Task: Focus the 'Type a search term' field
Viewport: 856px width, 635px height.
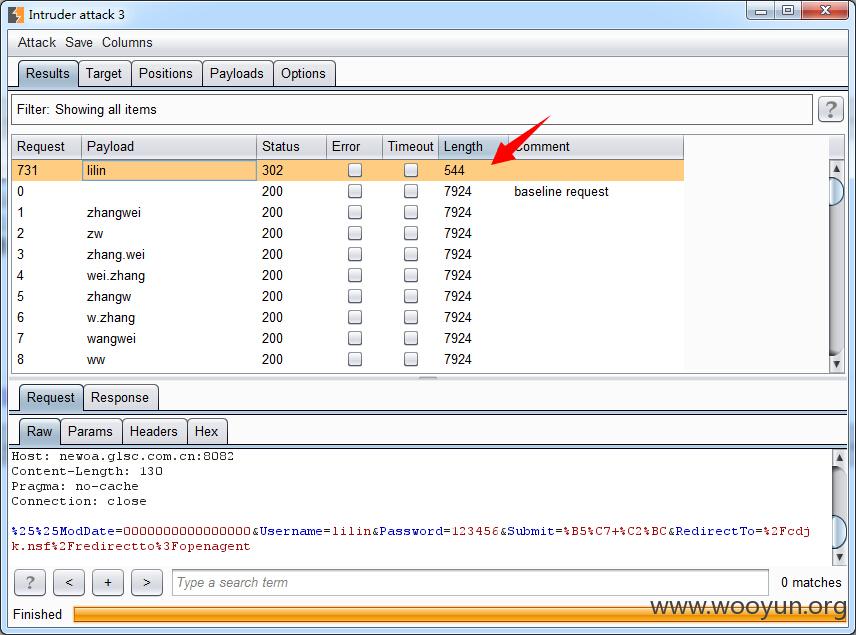Action: click(470, 583)
